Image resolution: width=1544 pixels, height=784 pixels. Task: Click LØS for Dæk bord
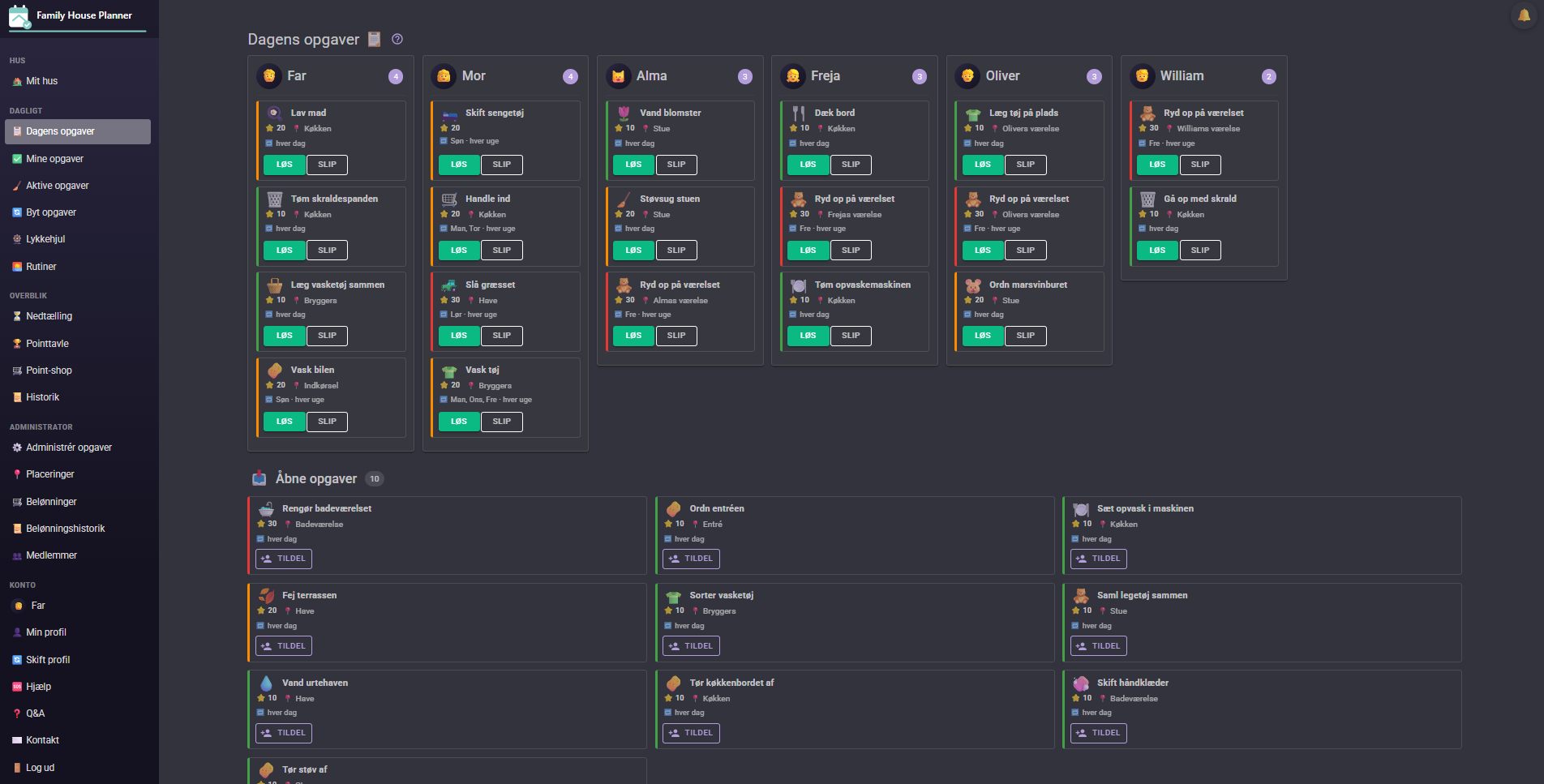click(808, 165)
